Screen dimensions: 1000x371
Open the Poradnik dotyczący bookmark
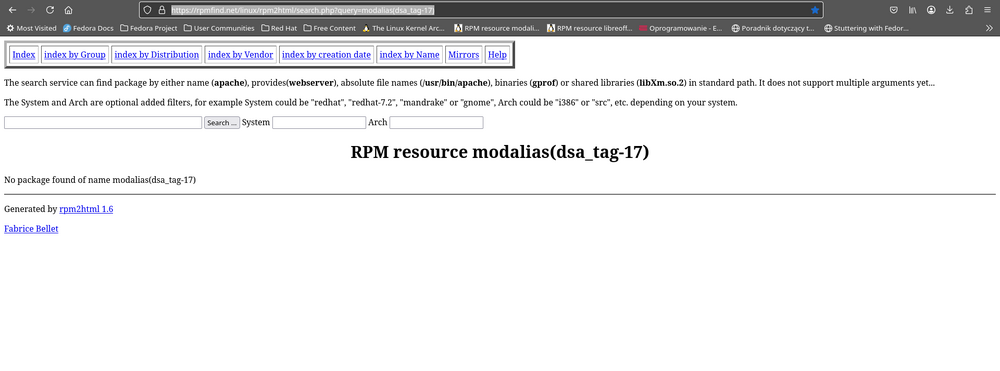pyautogui.click(x=774, y=28)
